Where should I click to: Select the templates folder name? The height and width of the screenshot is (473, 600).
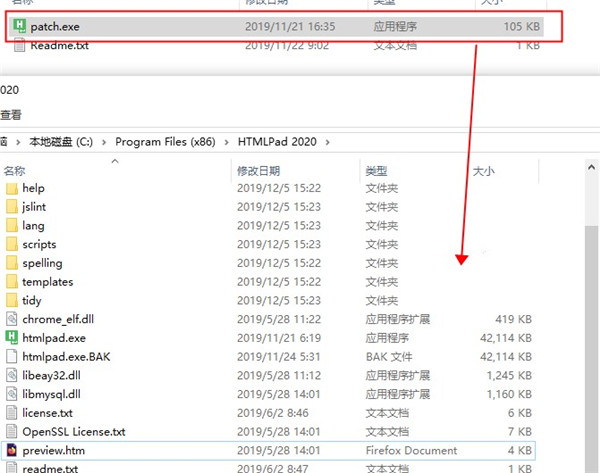pos(47,282)
